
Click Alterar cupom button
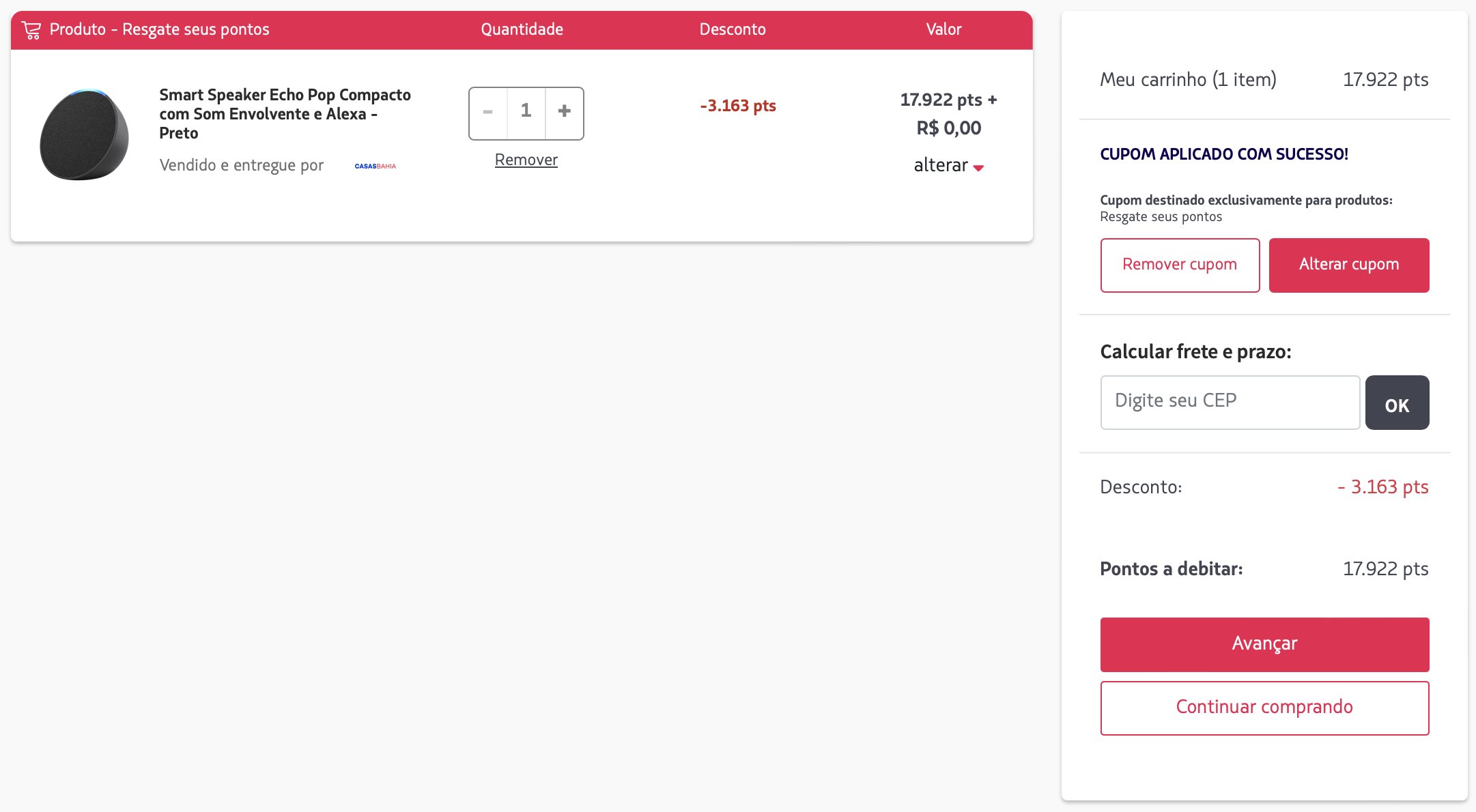(x=1349, y=265)
